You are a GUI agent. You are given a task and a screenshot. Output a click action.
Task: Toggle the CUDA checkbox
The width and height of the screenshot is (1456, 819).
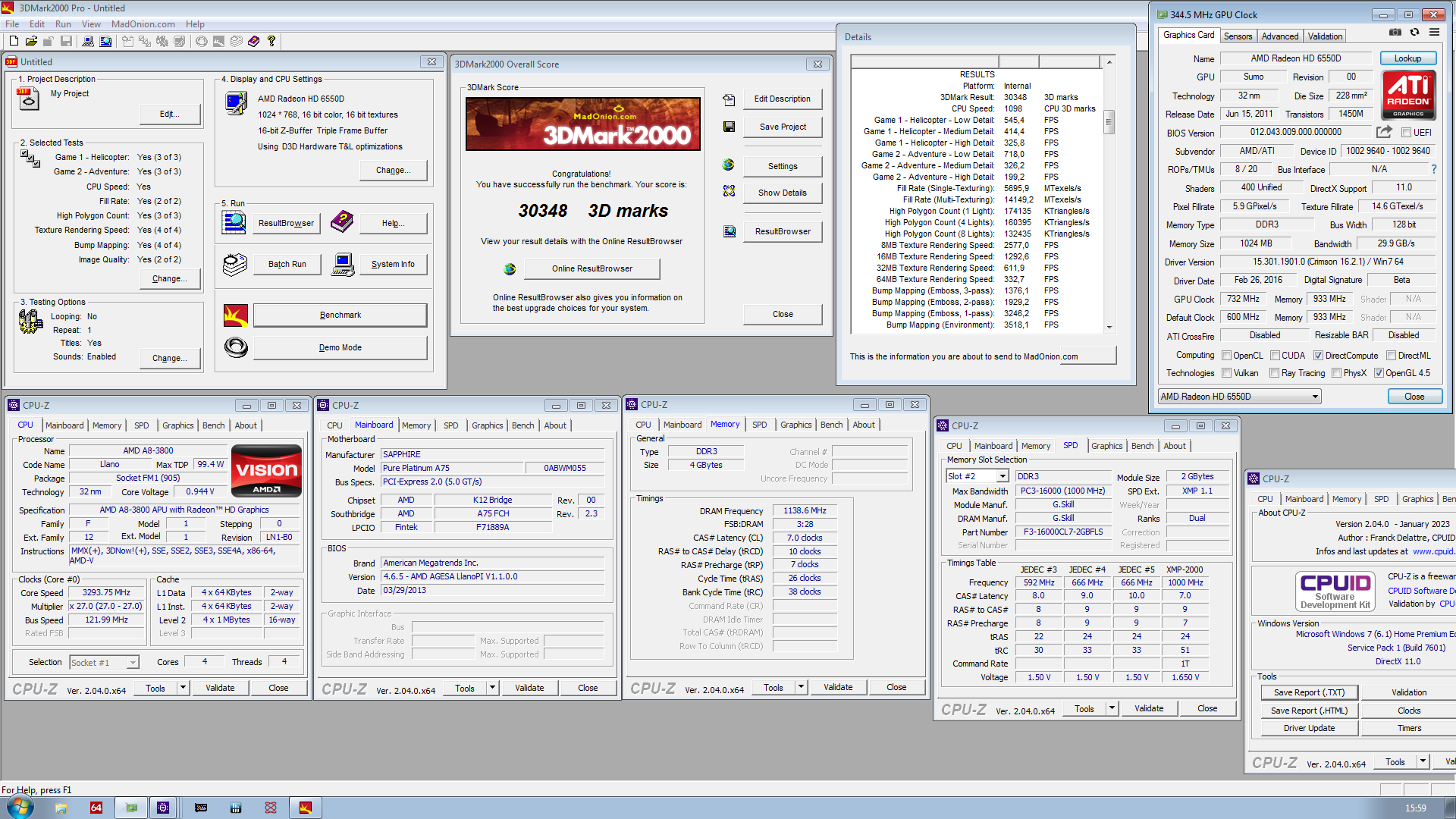[x=1275, y=355]
